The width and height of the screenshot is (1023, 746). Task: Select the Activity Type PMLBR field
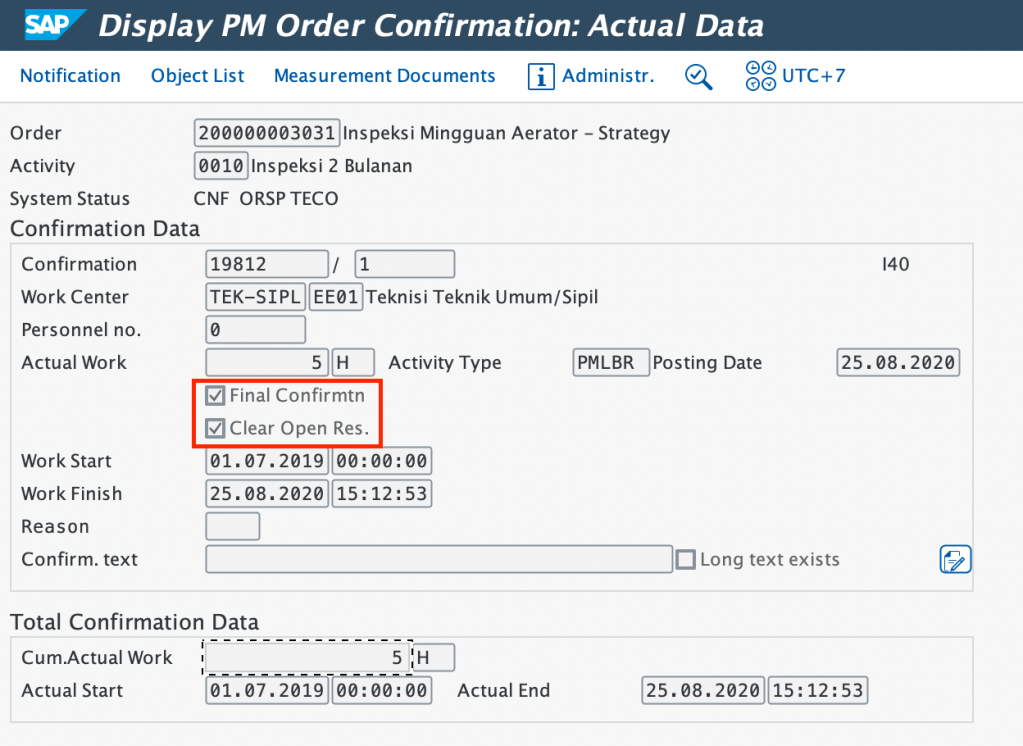click(611, 363)
